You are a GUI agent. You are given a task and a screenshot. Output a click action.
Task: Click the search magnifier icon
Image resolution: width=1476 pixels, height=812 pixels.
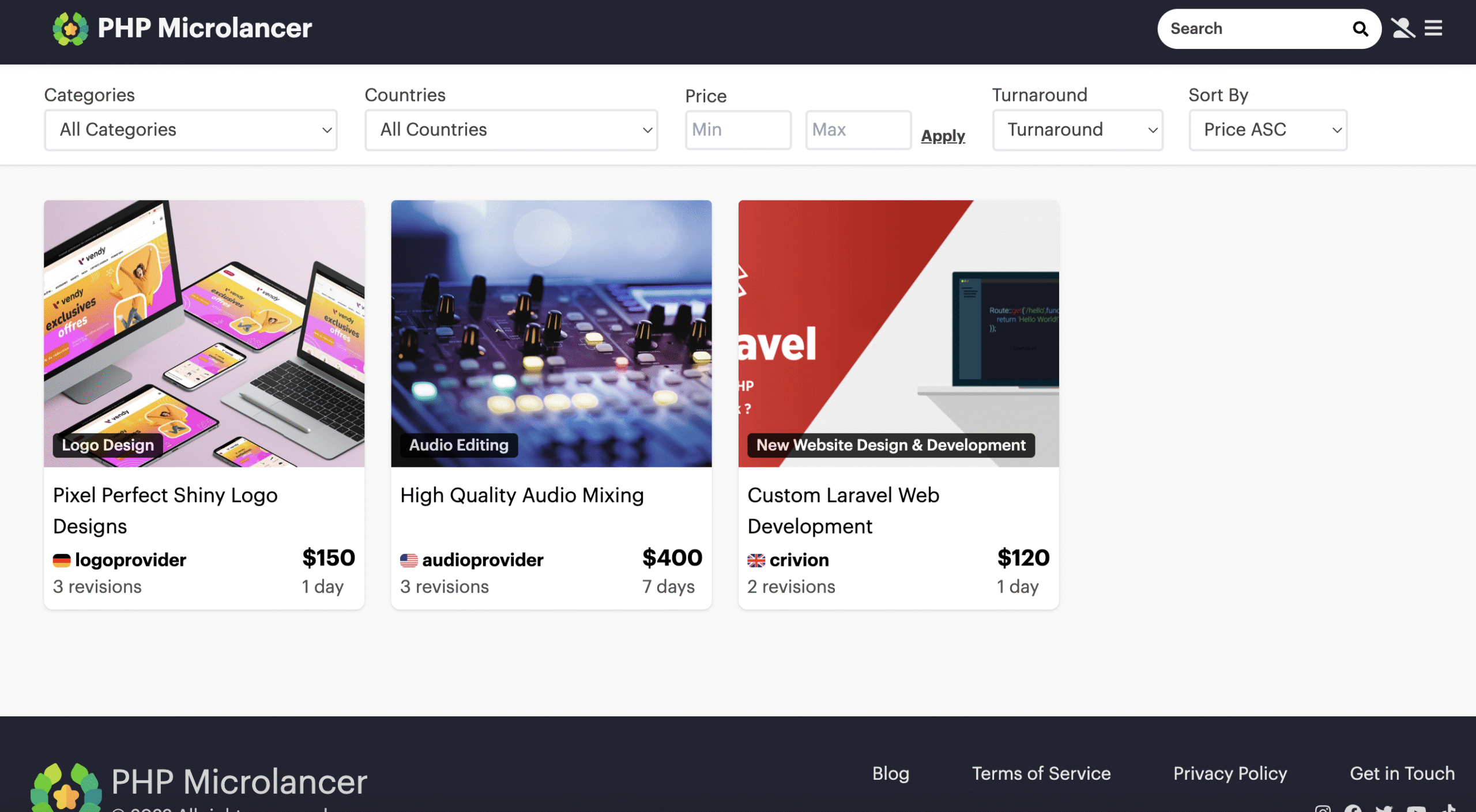pyautogui.click(x=1360, y=29)
